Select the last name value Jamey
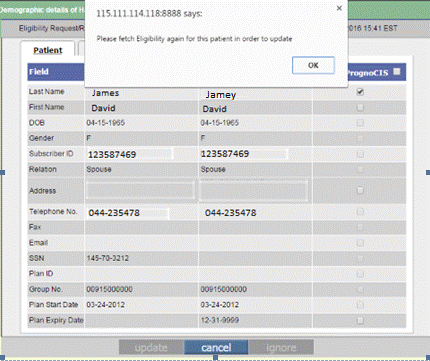The height and width of the screenshot is (361, 430). click(221, 95)
